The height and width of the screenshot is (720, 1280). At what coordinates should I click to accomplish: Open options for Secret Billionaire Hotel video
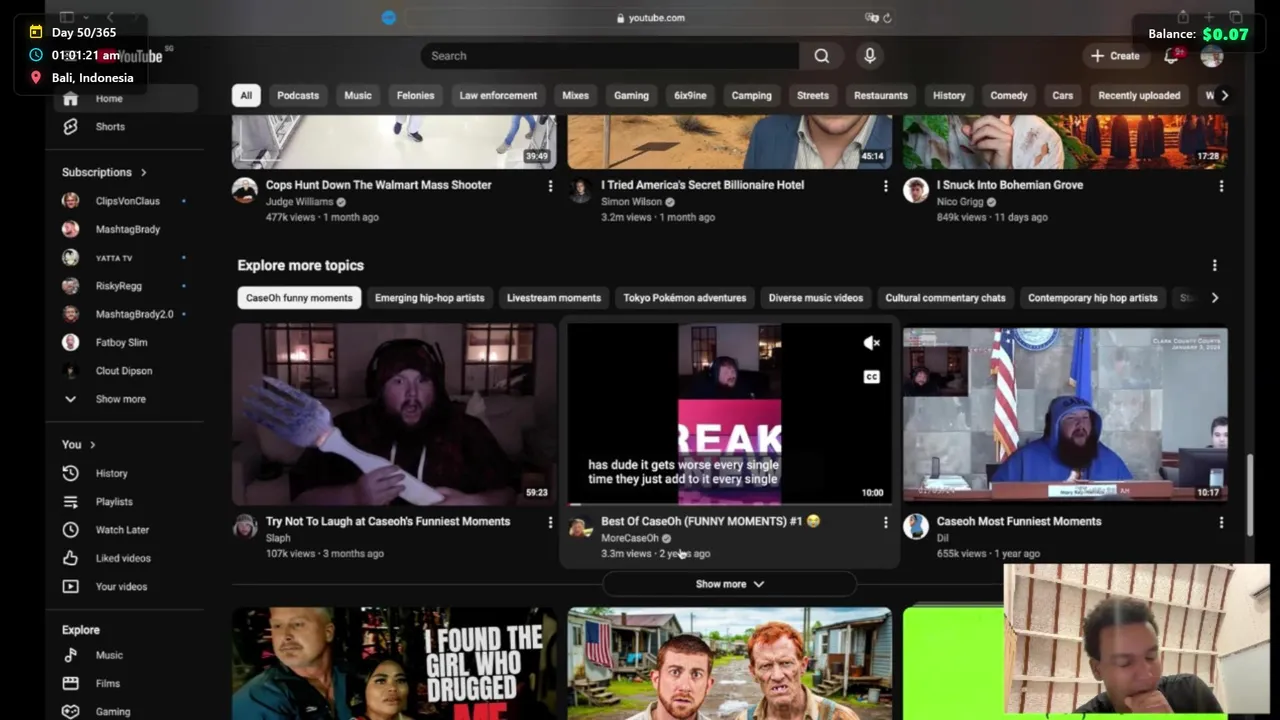[x=885, y=186]
